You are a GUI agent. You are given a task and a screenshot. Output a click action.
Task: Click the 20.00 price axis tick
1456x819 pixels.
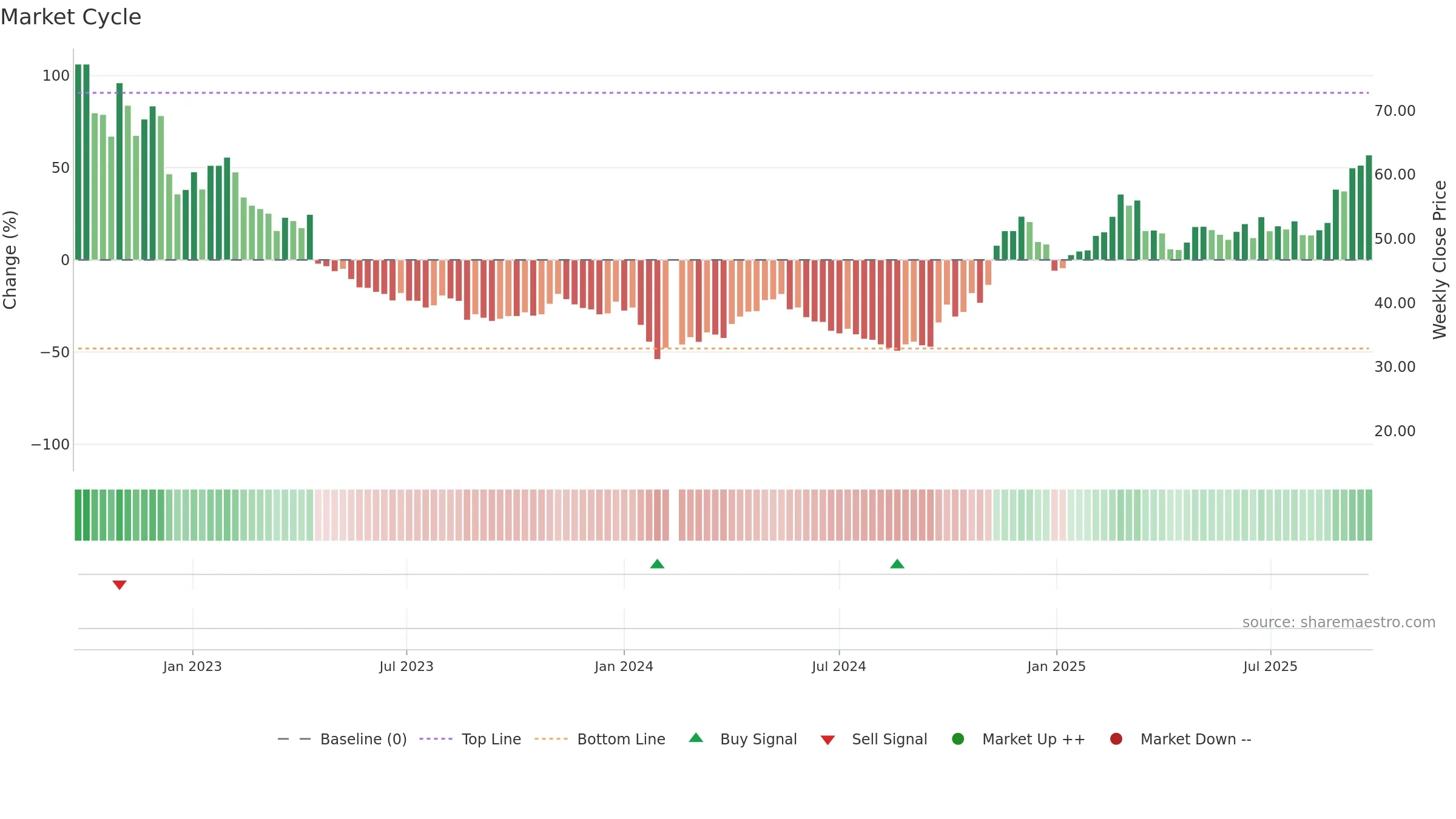tap(1395, 431)
